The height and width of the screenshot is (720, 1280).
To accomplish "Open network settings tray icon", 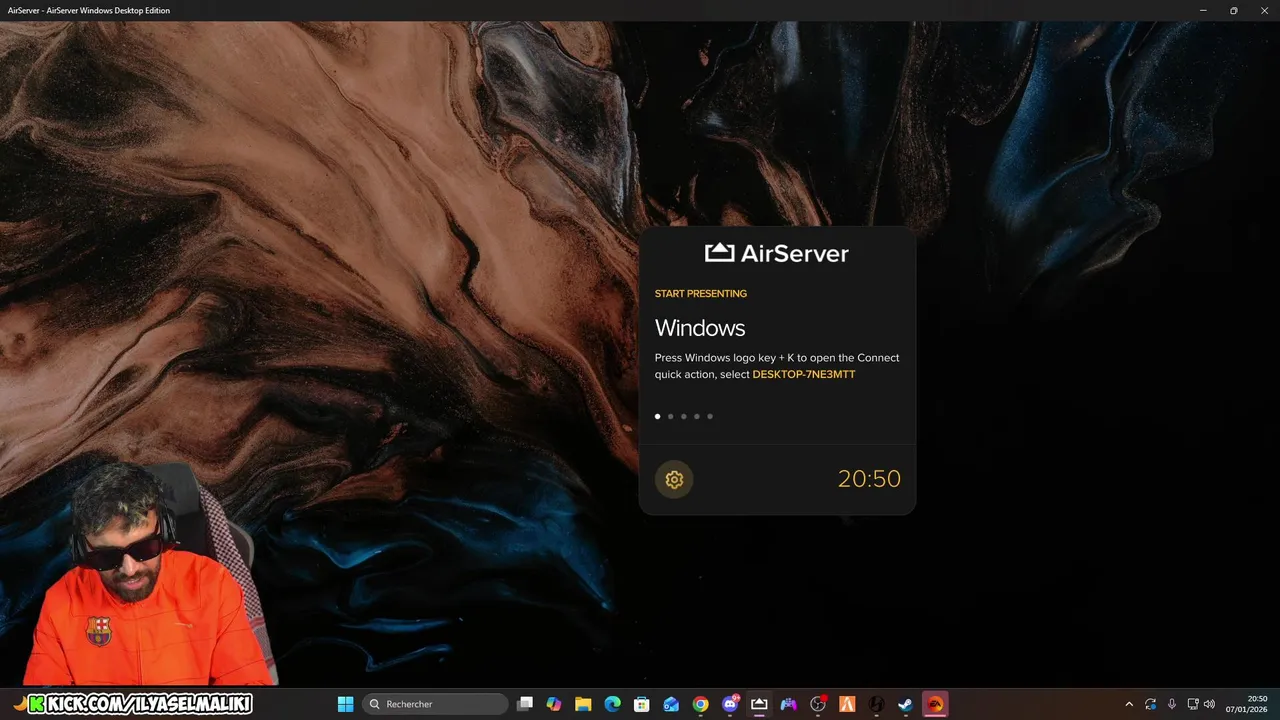I will coord(1192,704).
